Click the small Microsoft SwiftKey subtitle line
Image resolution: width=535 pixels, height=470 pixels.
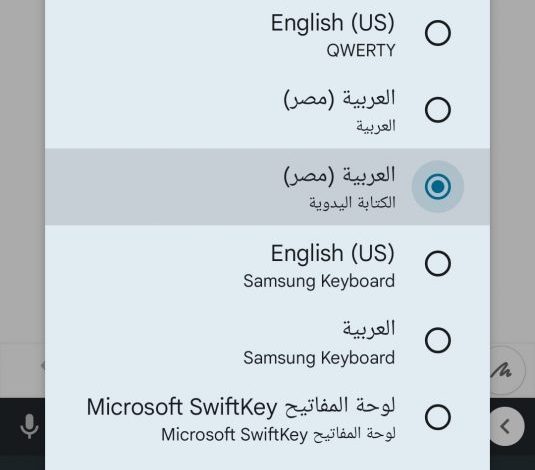coord(278,435)
